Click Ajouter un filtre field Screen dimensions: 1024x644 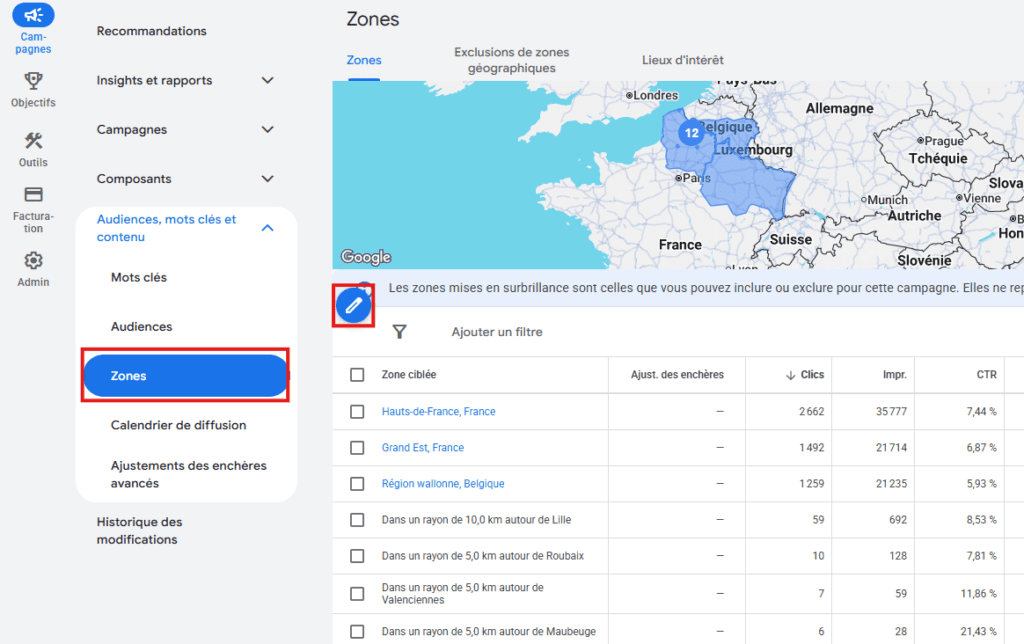(497, 332)
